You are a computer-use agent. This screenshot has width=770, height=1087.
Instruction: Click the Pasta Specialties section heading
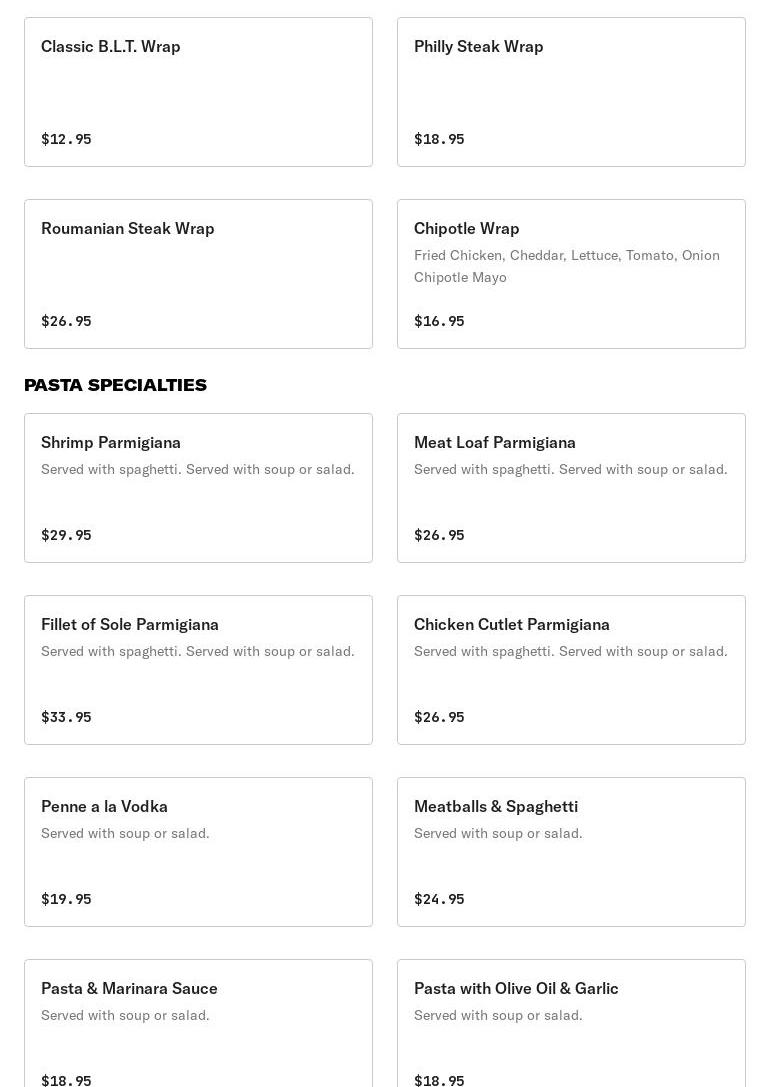(115, 385)
